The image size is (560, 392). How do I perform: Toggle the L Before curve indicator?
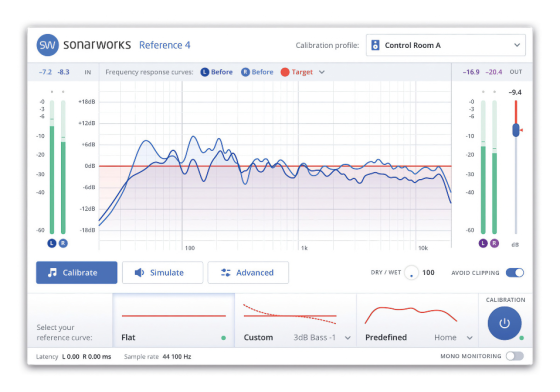pos(204,72)
